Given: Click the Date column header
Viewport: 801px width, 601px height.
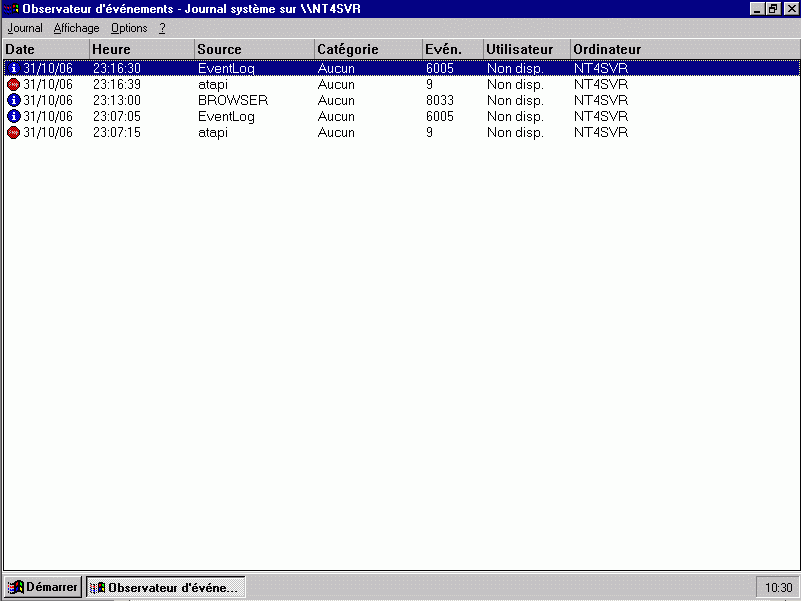Looking at the screenshot, I should pos(45,49).
